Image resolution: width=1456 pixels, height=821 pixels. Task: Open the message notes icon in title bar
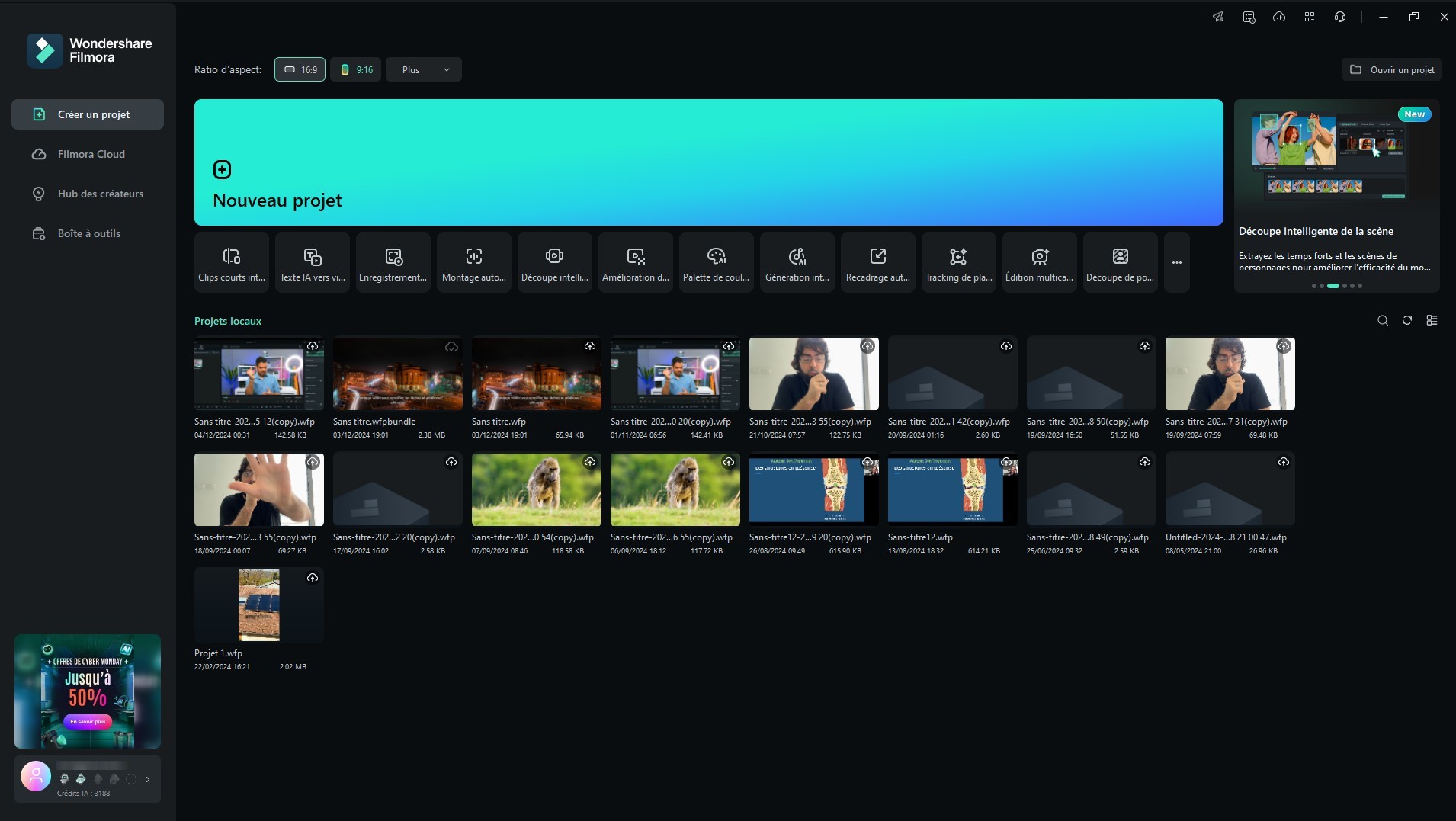click(x=1249, y=17)
